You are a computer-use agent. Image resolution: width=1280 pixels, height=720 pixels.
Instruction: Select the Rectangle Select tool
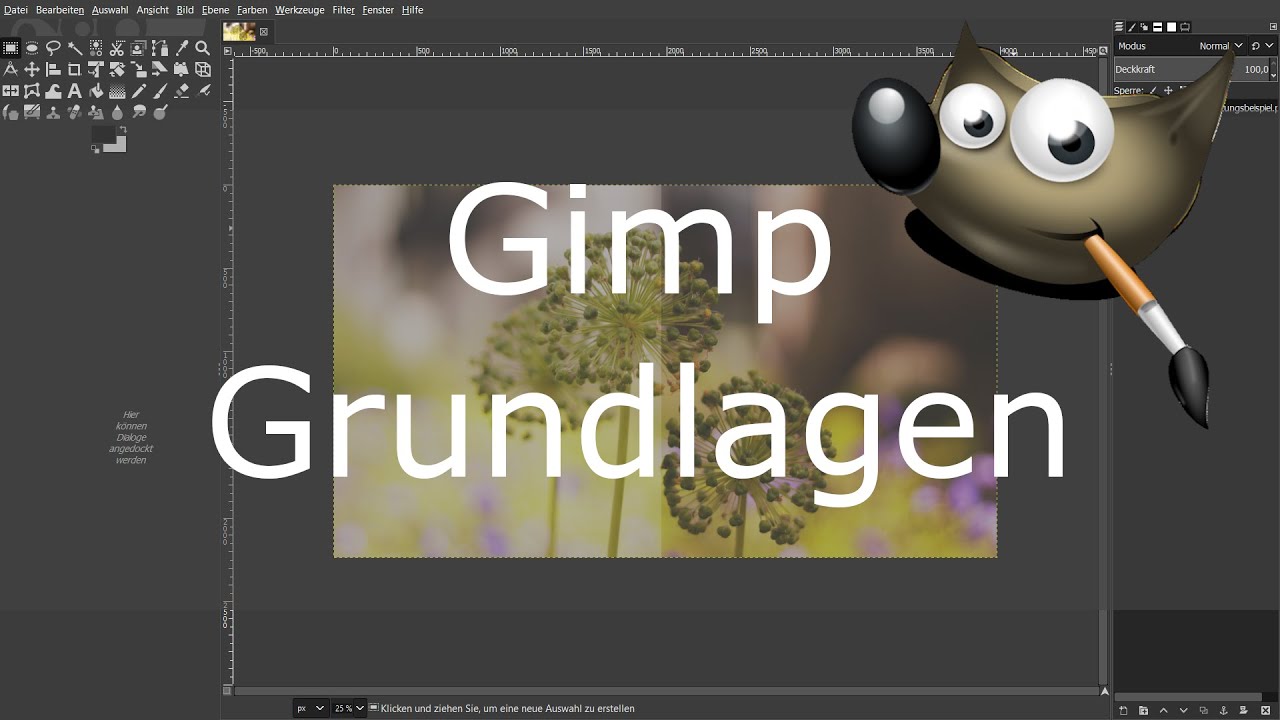[10, 48]
